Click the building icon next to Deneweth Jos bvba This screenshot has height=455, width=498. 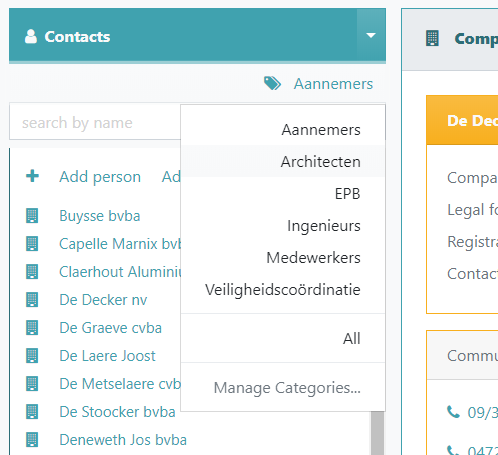coord(32,440)
